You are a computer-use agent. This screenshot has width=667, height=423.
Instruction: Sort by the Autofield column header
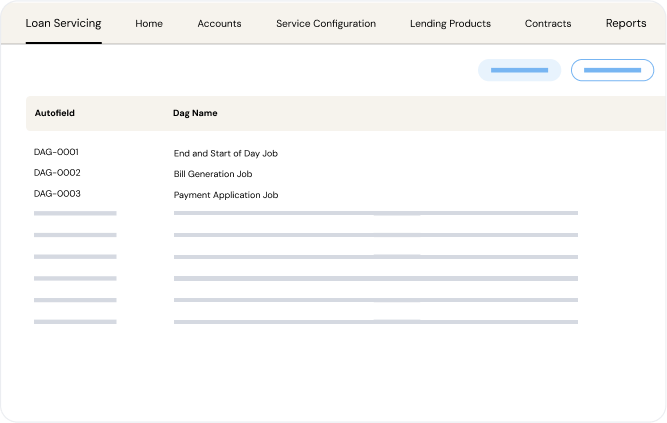[x=55, y=113]
